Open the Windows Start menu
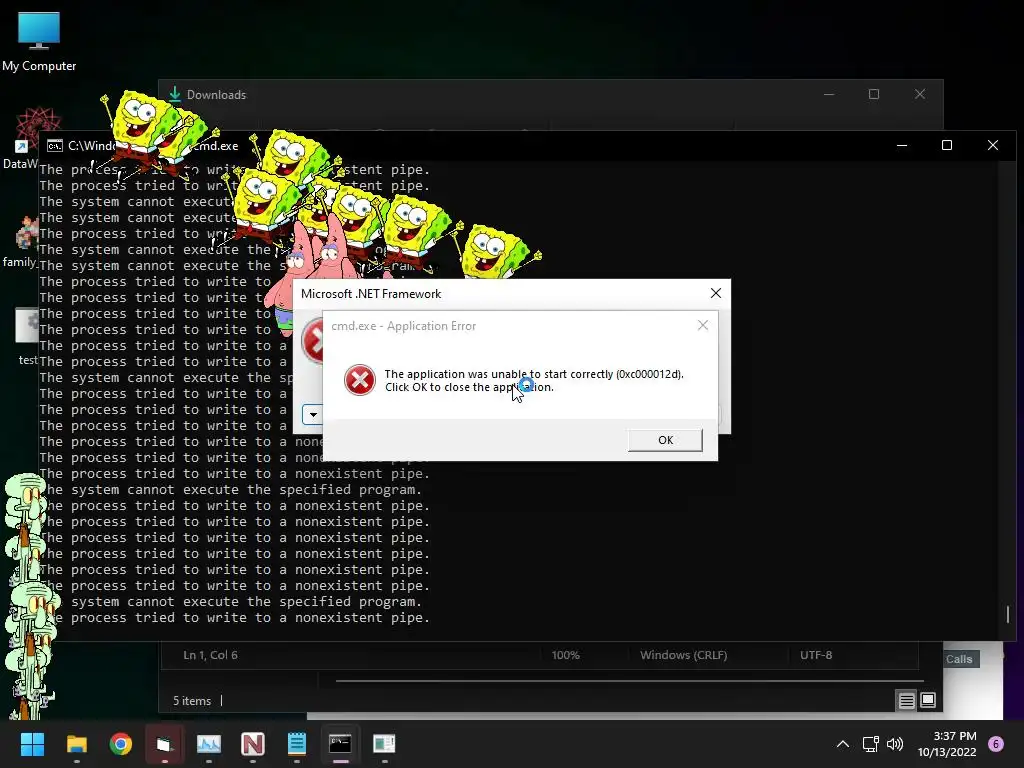This screenshot has width=1024, height=768. click(32, 744)
